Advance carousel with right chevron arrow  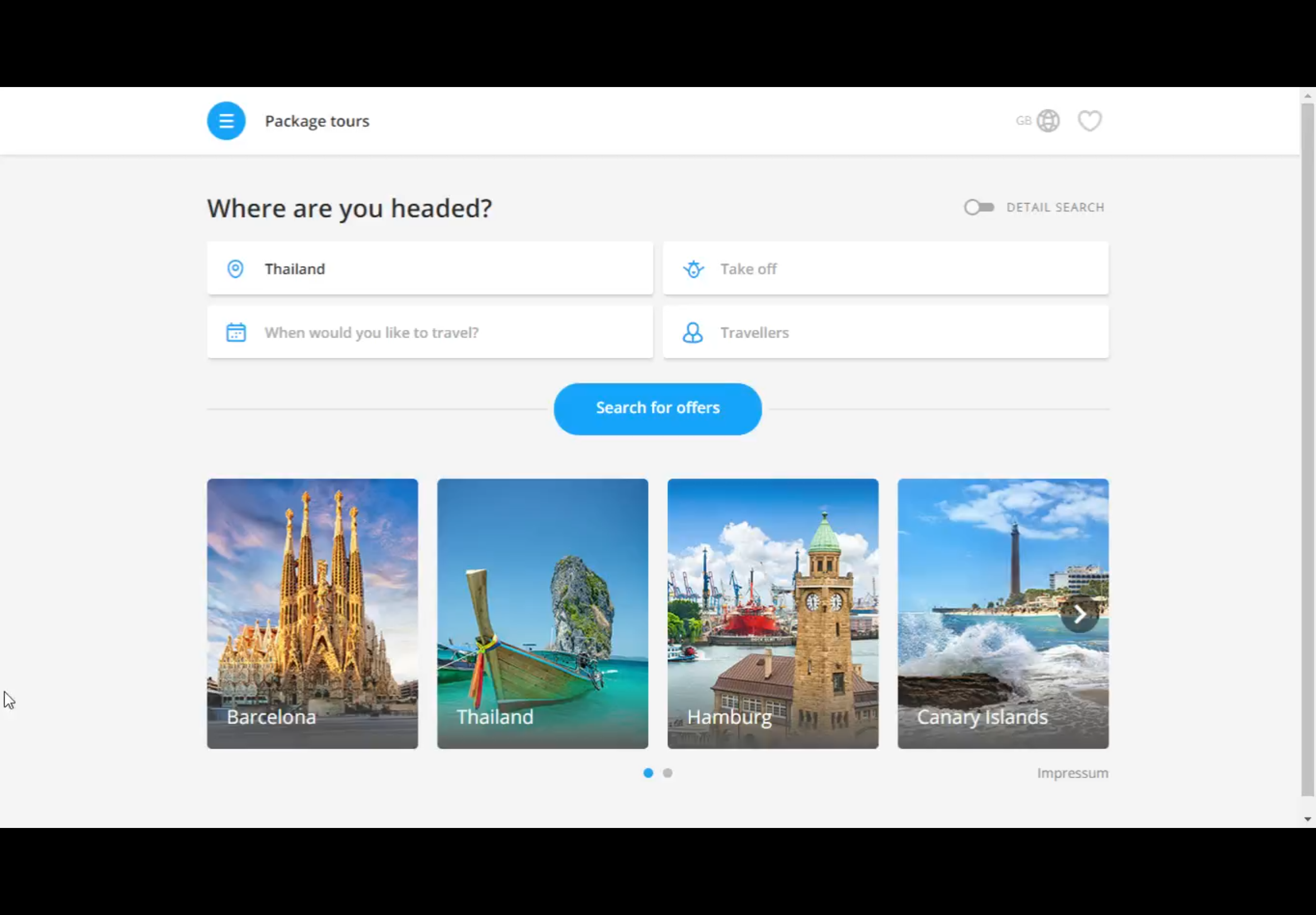click(x=1079, y=615)
